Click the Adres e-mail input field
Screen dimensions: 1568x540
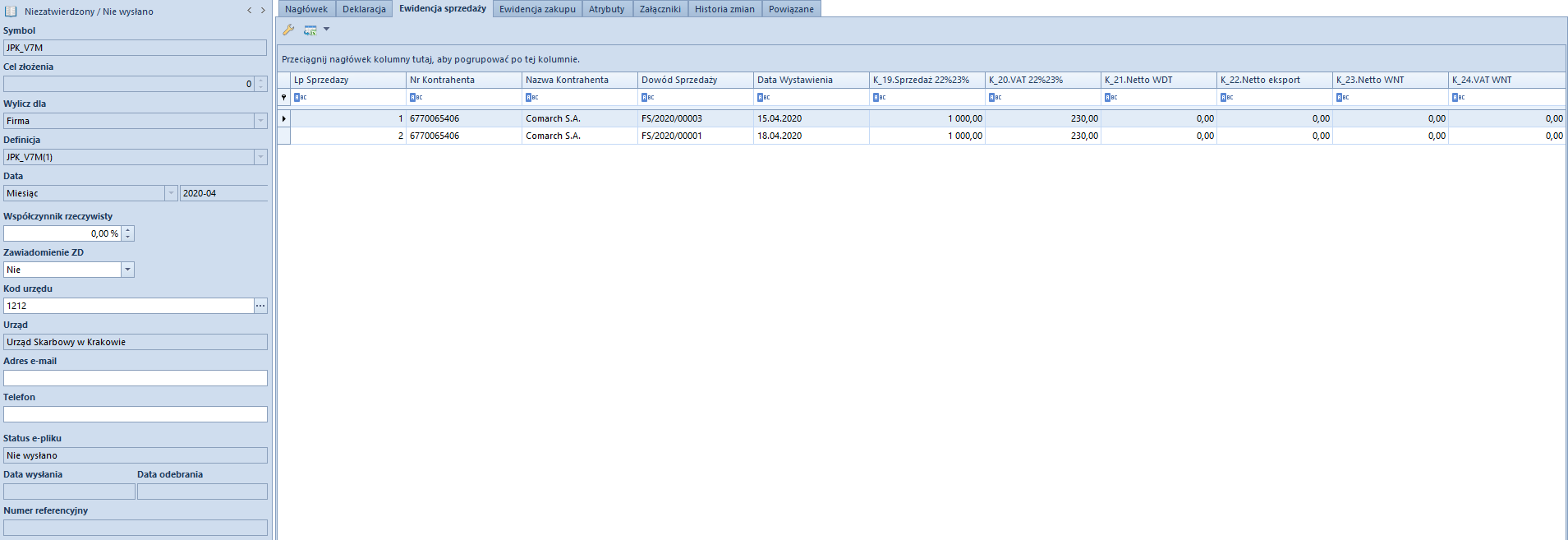pyautogui.click(x=136, y=378)
